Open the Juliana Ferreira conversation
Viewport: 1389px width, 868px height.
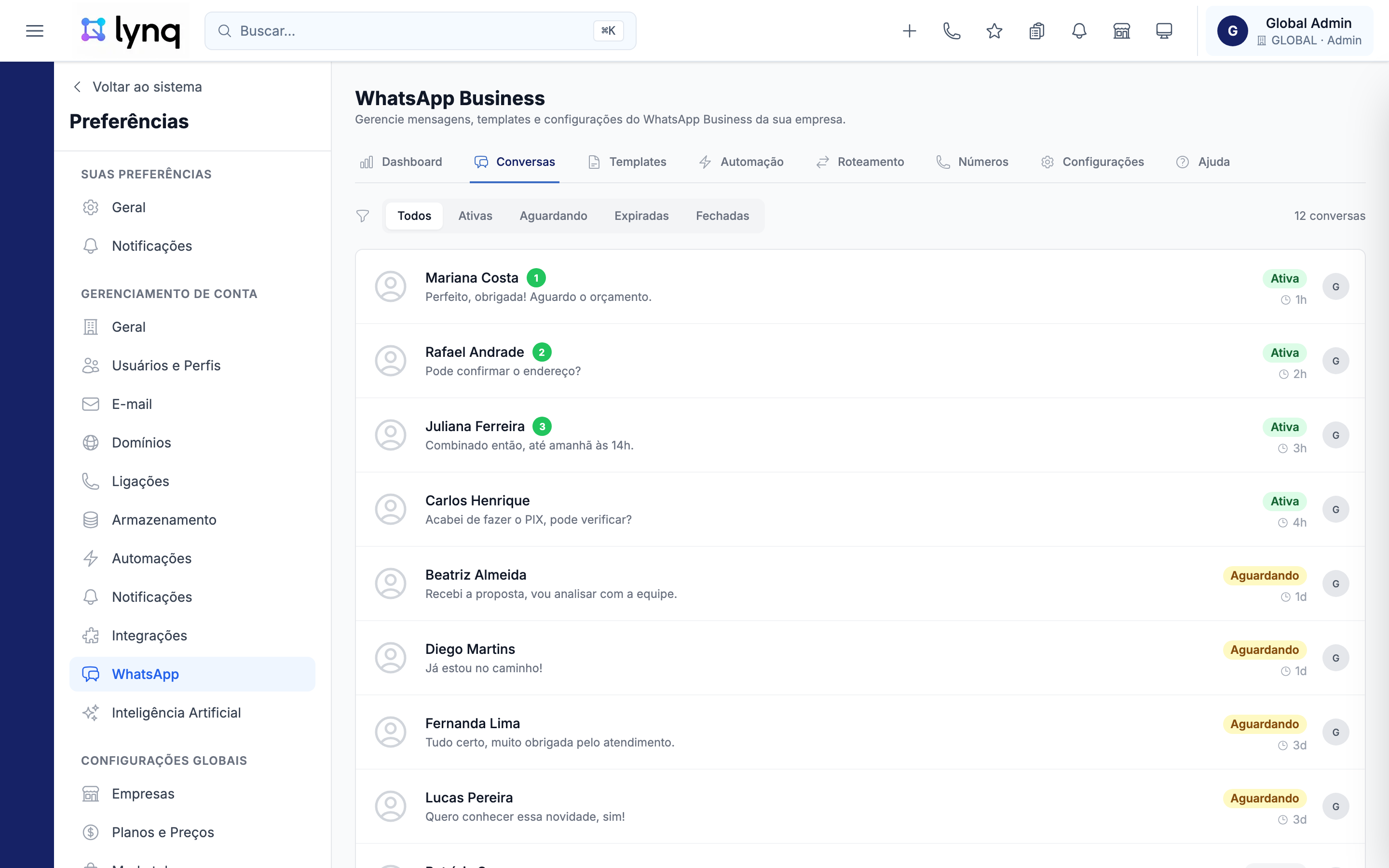[x=860, y=435]
